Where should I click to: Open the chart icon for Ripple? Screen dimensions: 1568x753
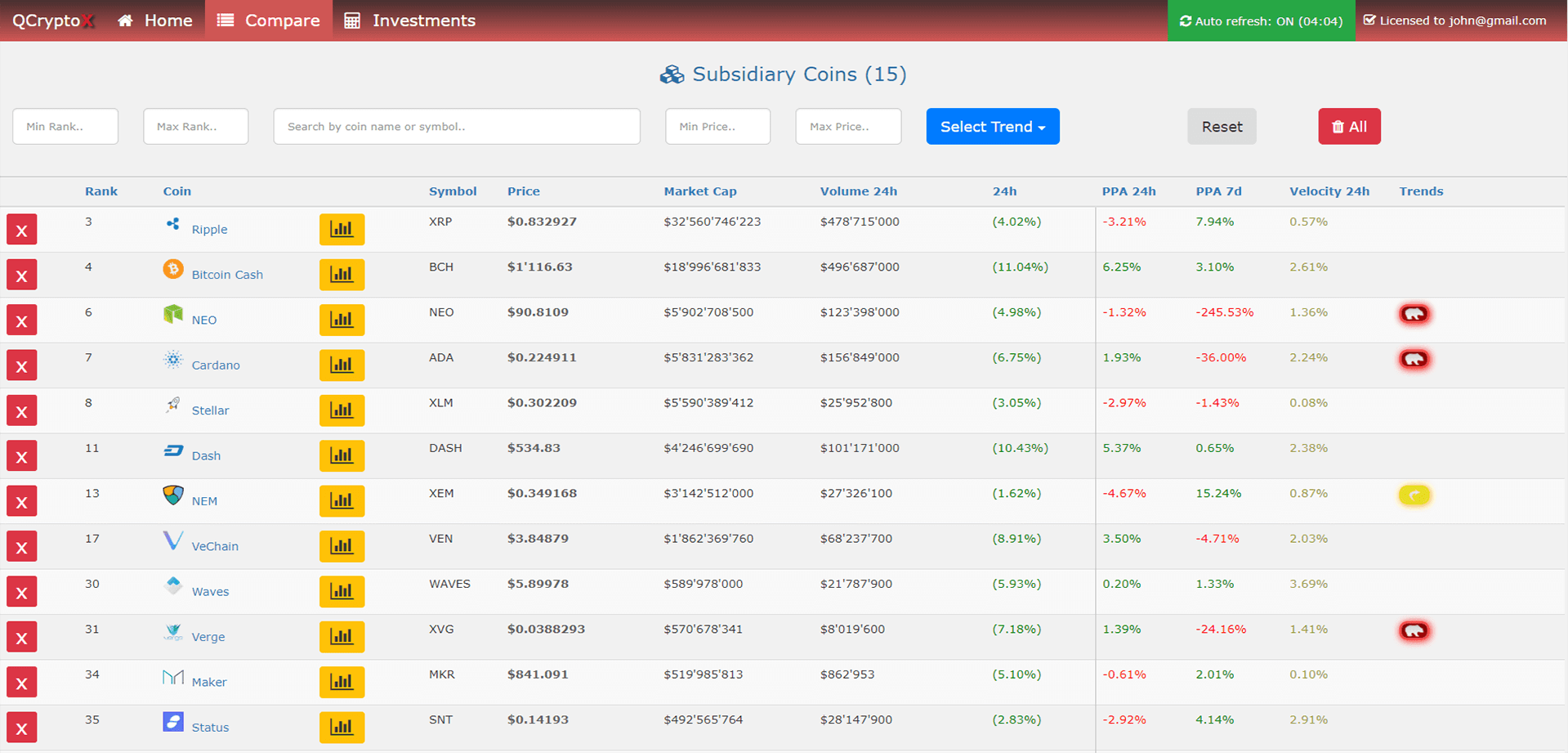(x=342, y=230)
